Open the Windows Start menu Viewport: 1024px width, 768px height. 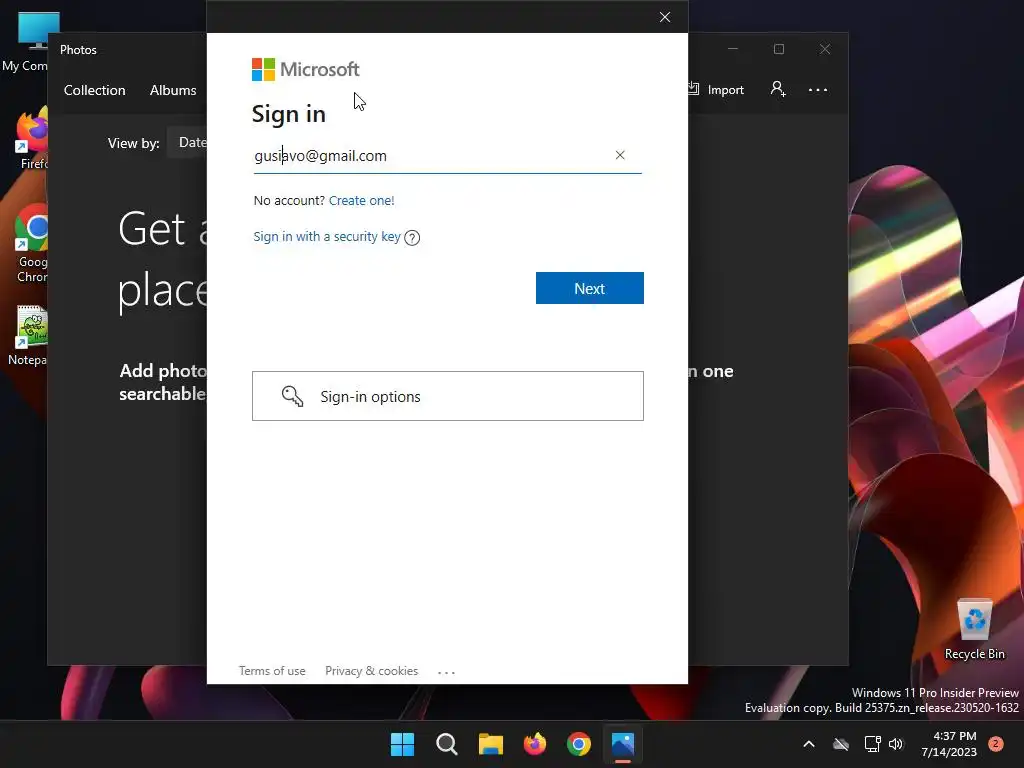(402, 744)
